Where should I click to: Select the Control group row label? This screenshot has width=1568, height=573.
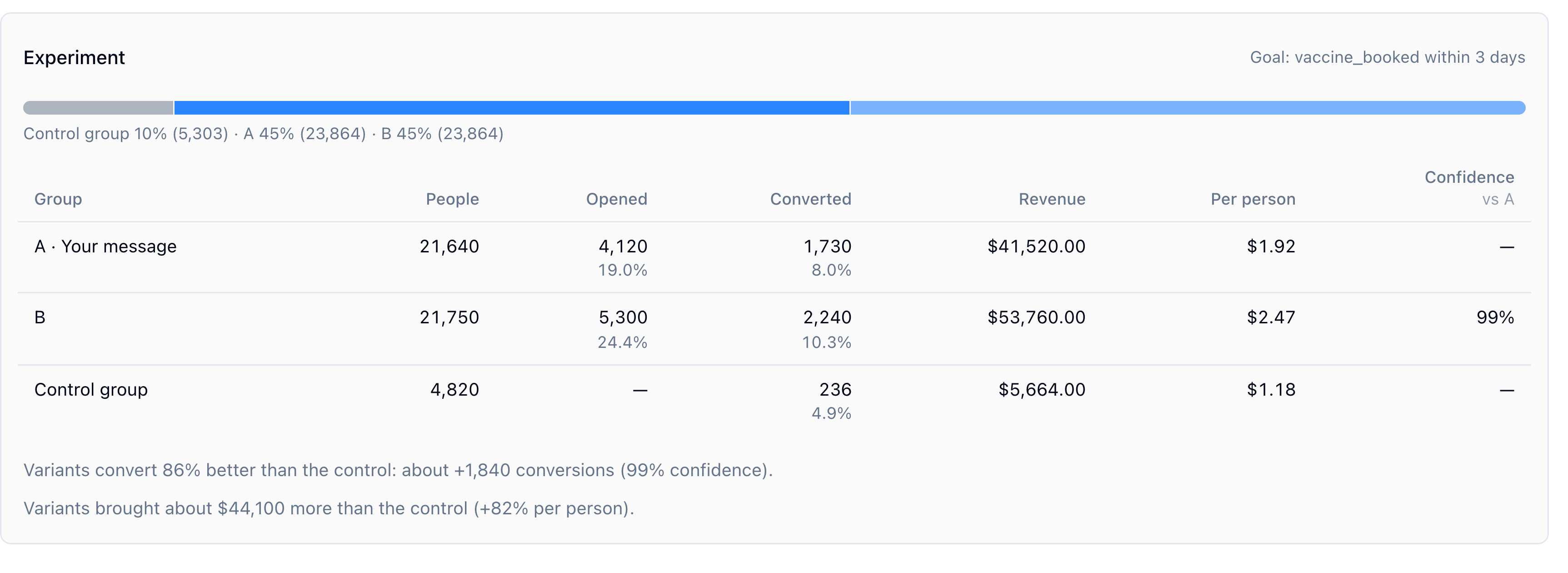[91, 390]
